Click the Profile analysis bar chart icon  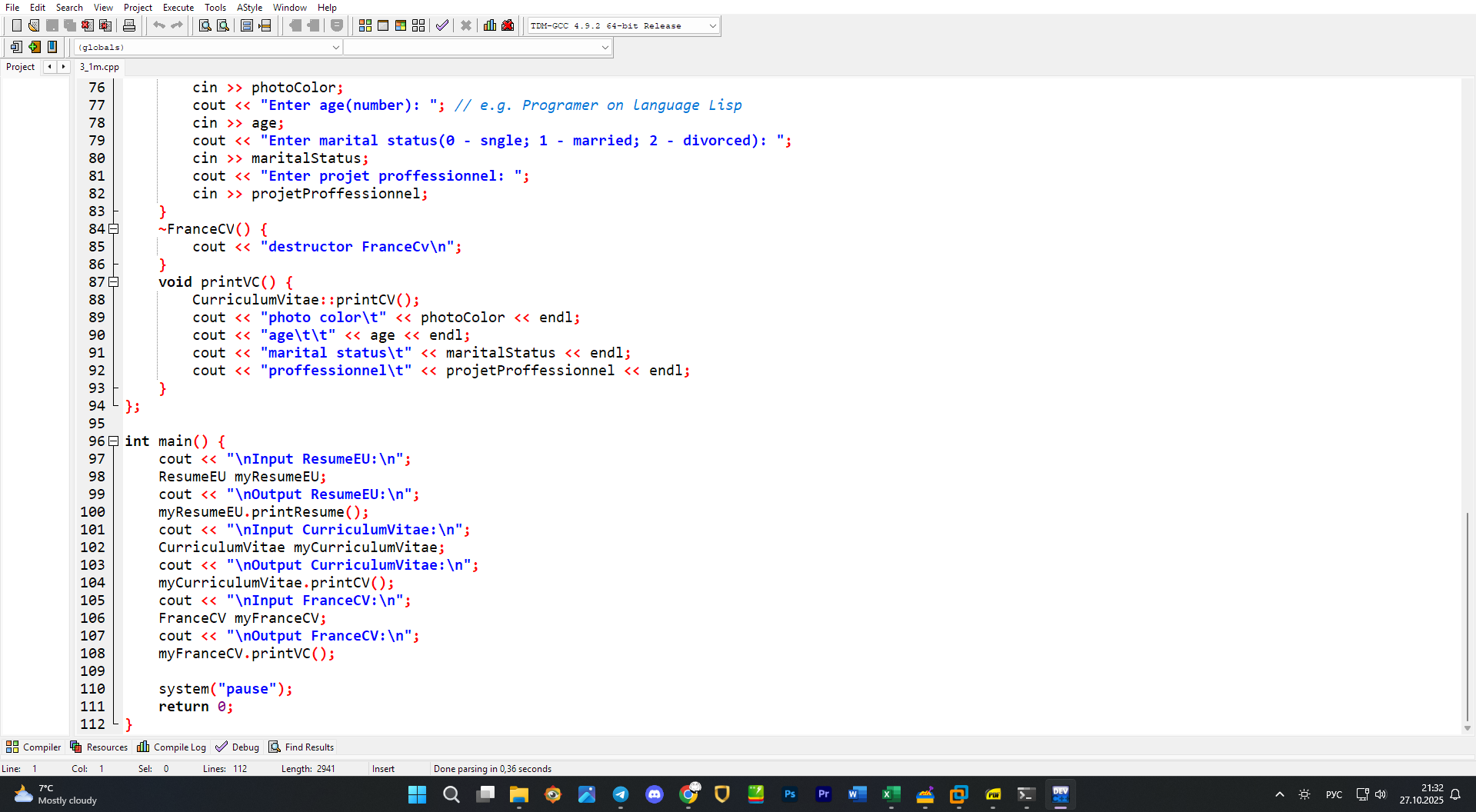(x=490, y=25)
